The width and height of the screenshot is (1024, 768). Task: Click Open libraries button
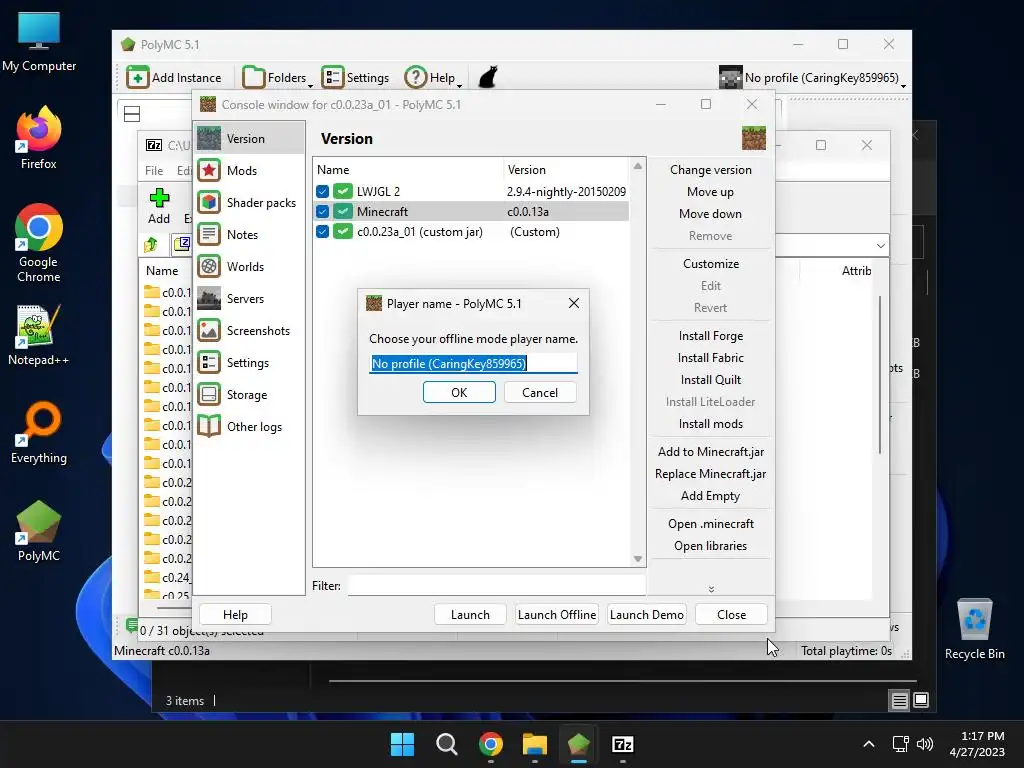click(x=711, y=546)
